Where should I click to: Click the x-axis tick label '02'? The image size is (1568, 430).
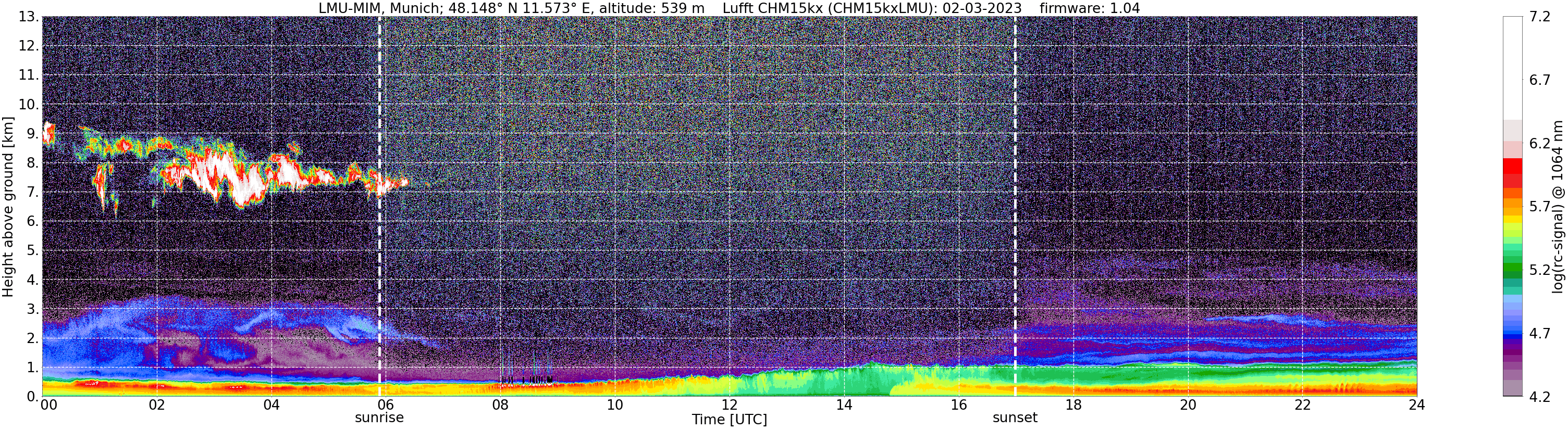coord(156,405)
